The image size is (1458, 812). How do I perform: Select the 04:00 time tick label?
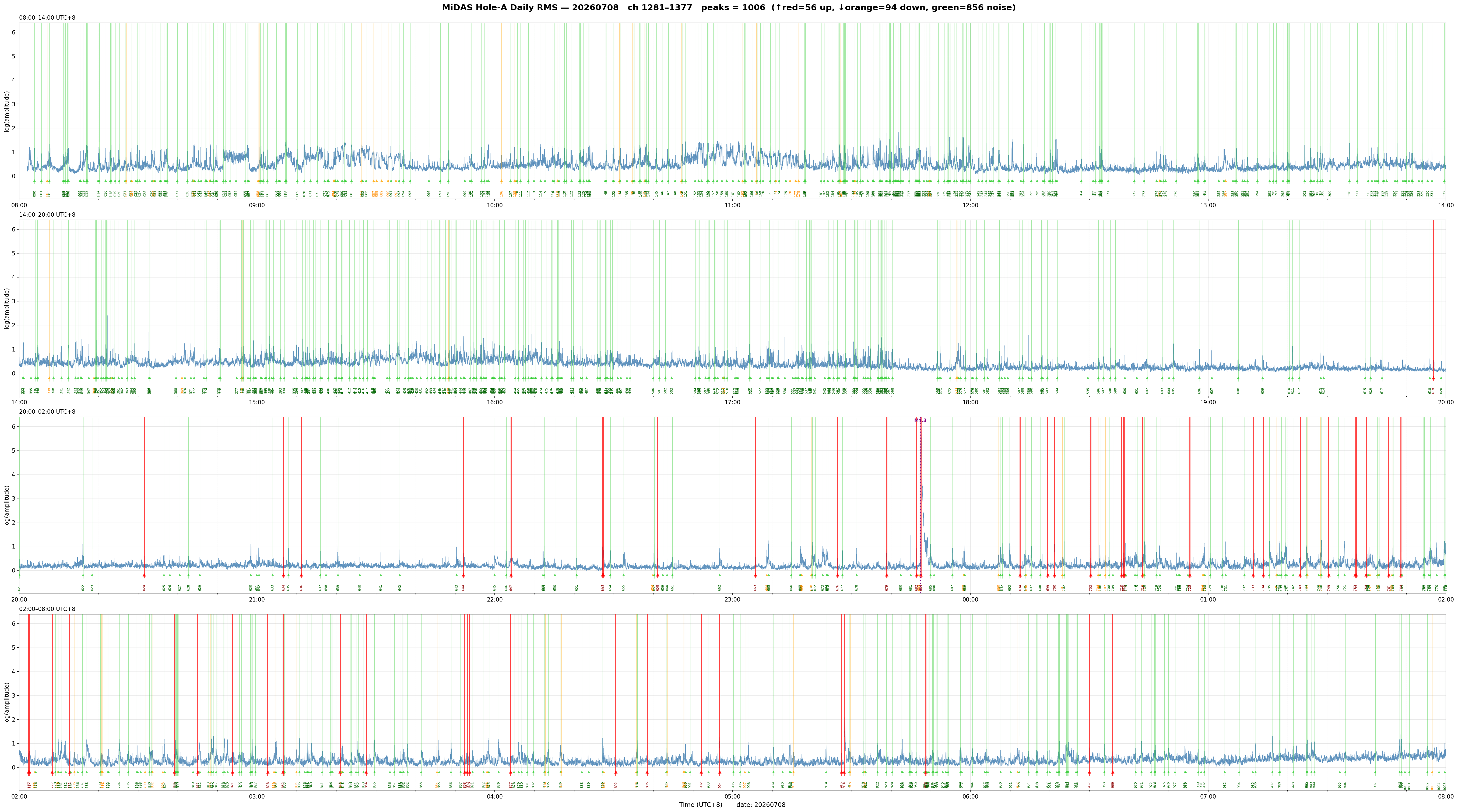pyautogui.click(x=495, y=797)
